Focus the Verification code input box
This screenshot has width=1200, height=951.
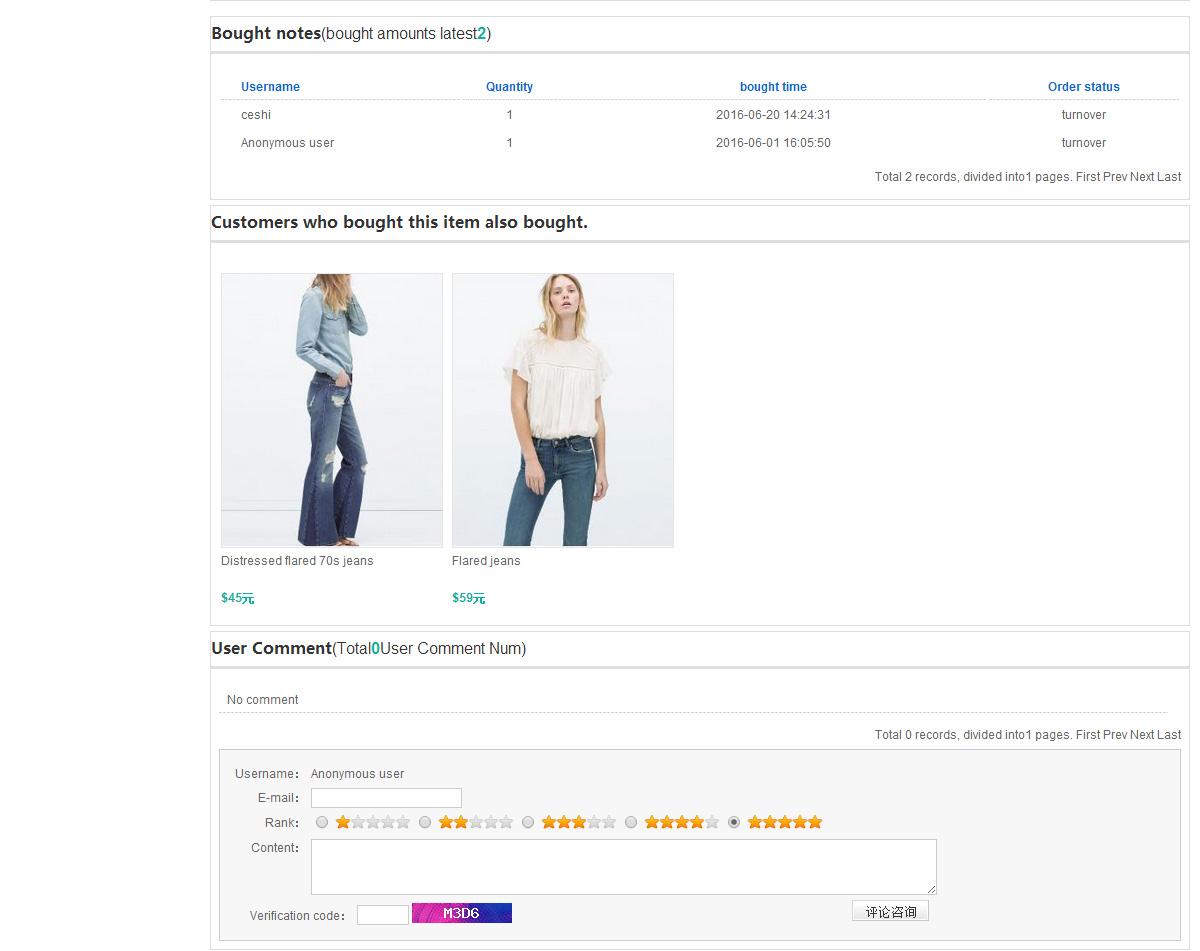point(382,915)
